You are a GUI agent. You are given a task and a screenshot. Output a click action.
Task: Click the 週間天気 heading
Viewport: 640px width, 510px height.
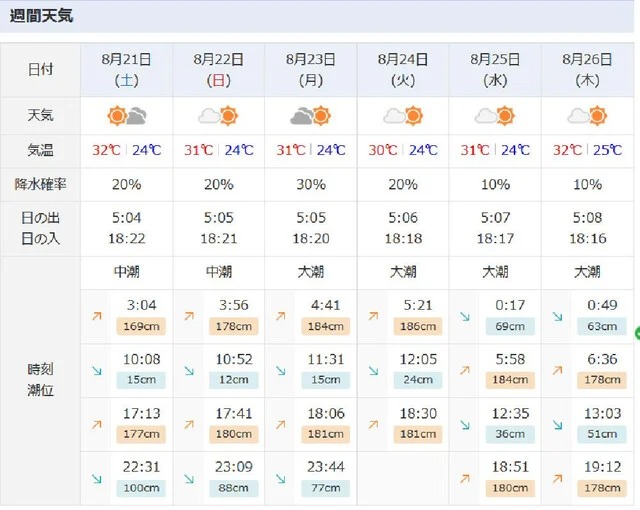41,16
